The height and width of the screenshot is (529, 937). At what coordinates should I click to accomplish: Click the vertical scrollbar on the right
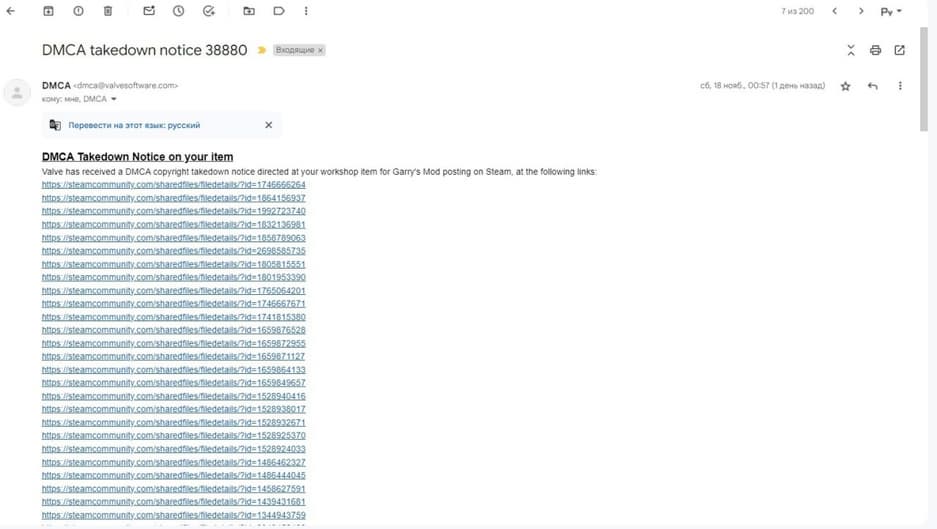pyautogui.click(x=924, y=78)
